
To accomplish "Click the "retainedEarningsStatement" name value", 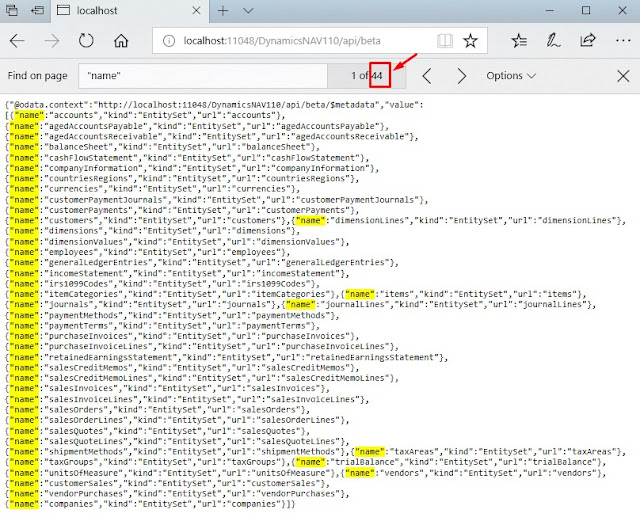I will tap(113, 357).
